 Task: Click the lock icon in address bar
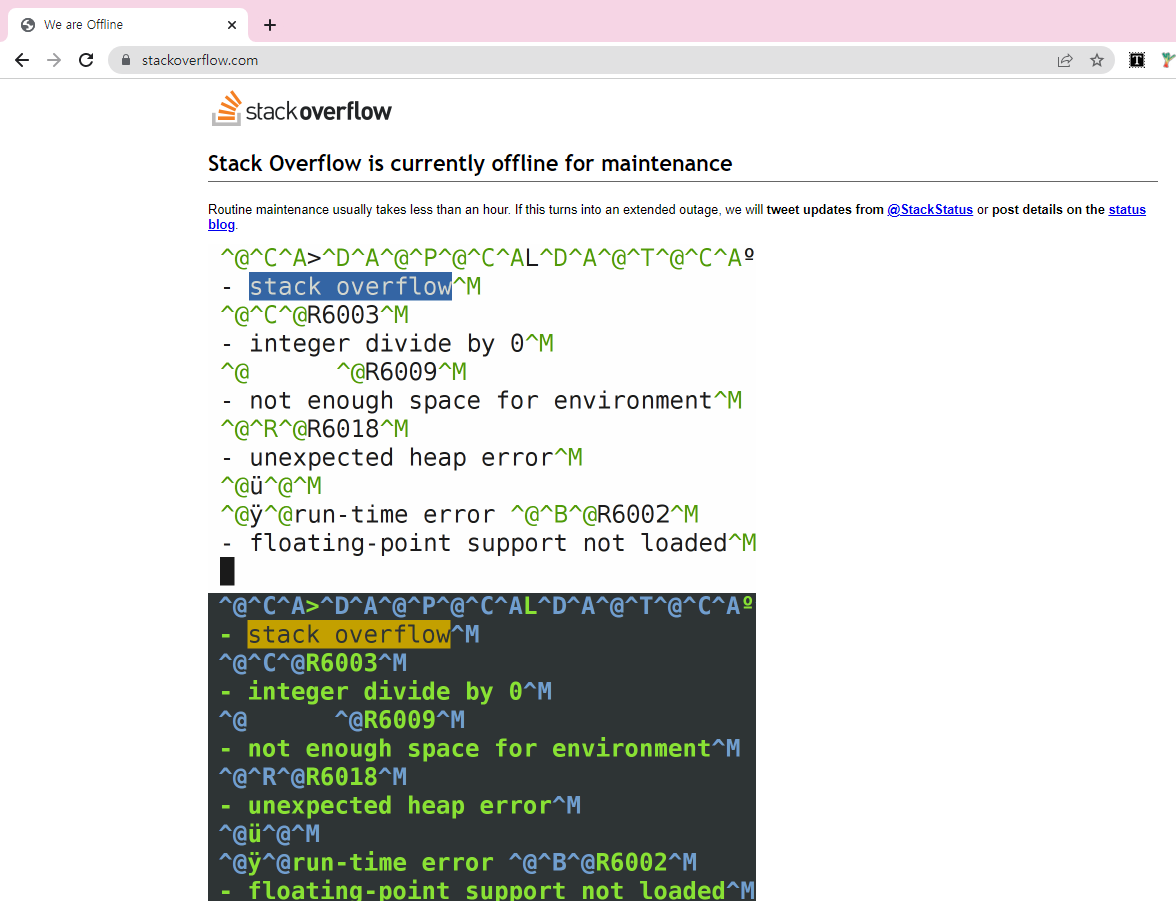pyautogui.click(x=126, y=60)
